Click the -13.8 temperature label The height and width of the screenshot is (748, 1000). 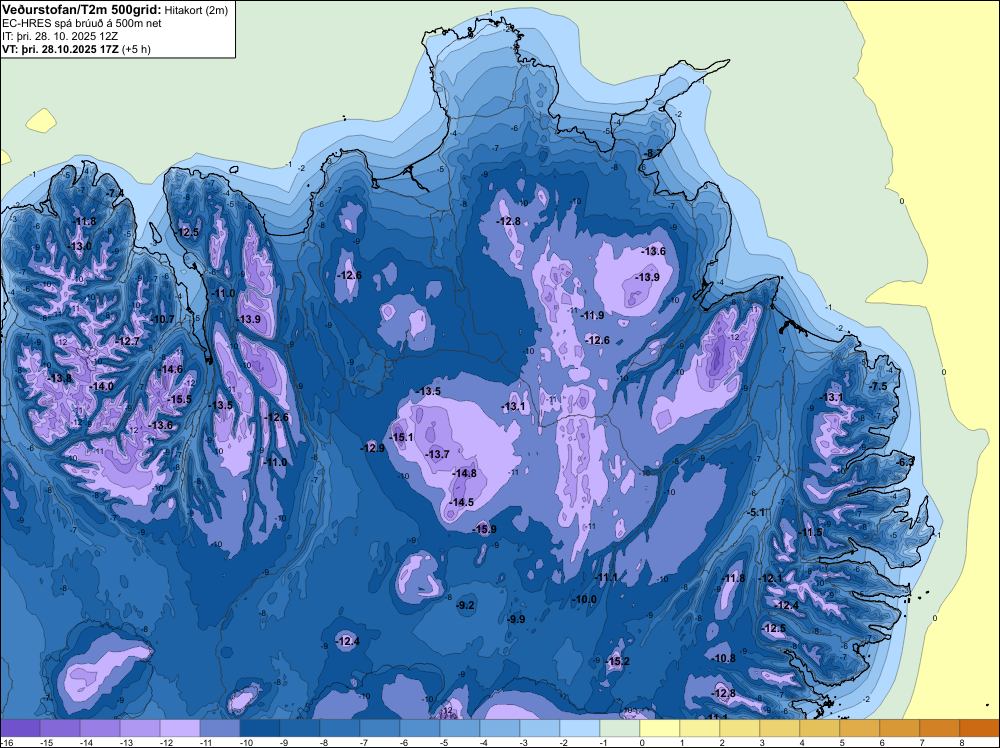point(60,378)
